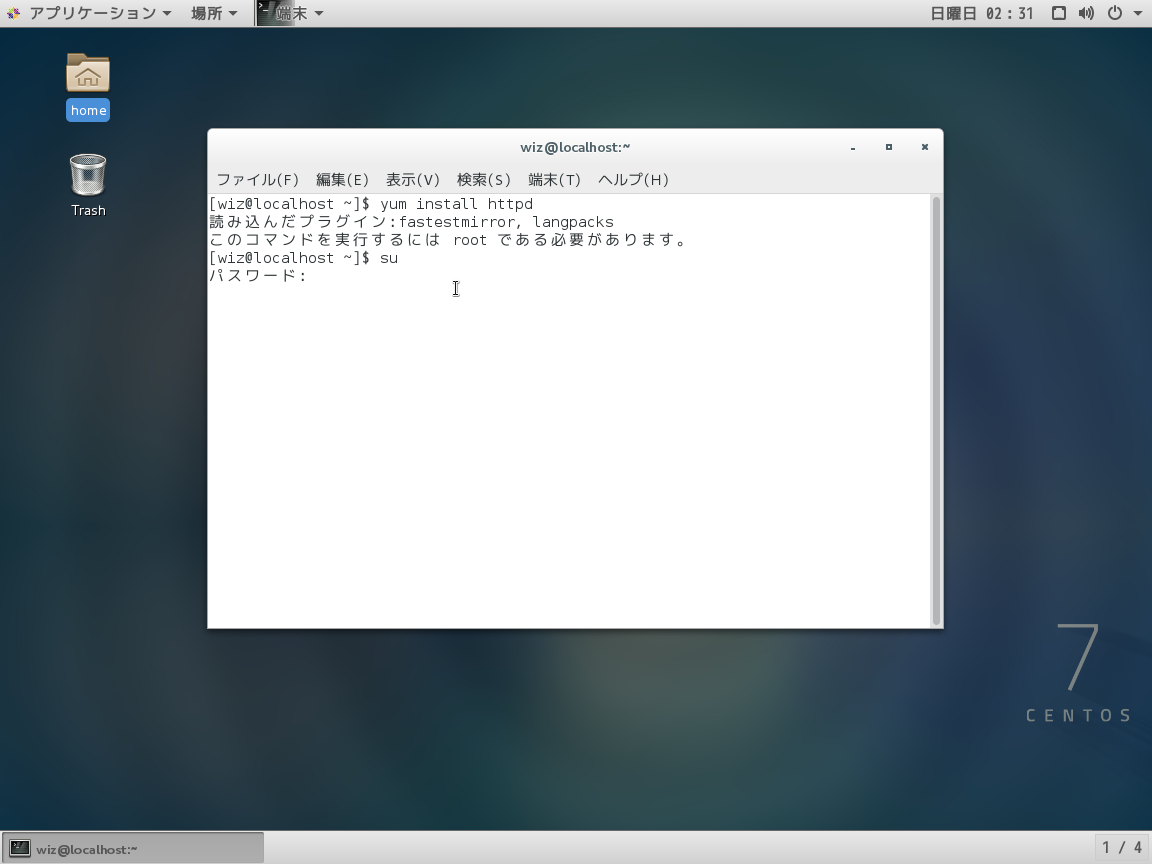Screen dimensions: 1152x864
Task: Click the Applications menu foot icon
Action: click(13, 13)
